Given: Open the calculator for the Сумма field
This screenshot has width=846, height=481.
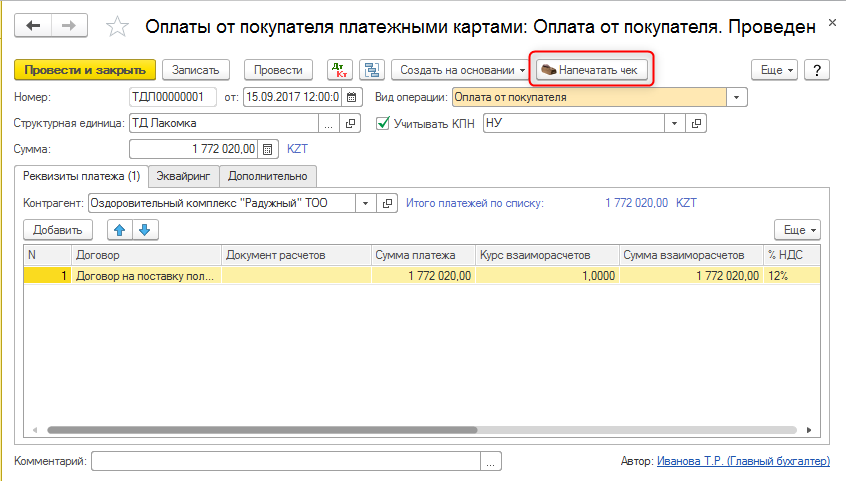Looking at the screenshot, I should tap(267, 149).
